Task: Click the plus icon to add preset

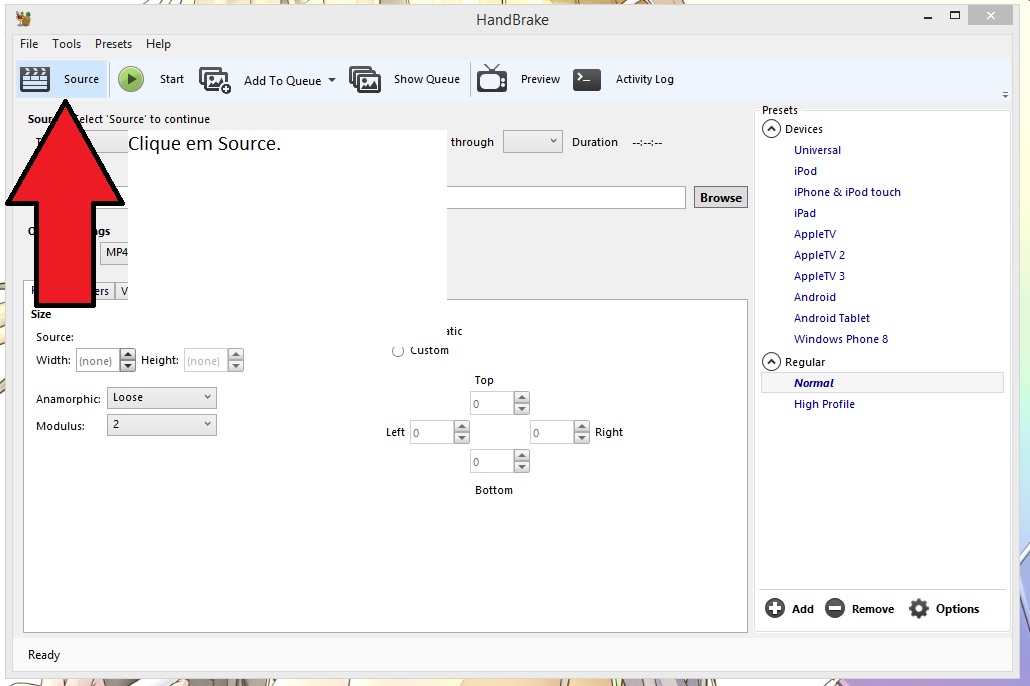Action: [x=774, y=608]
